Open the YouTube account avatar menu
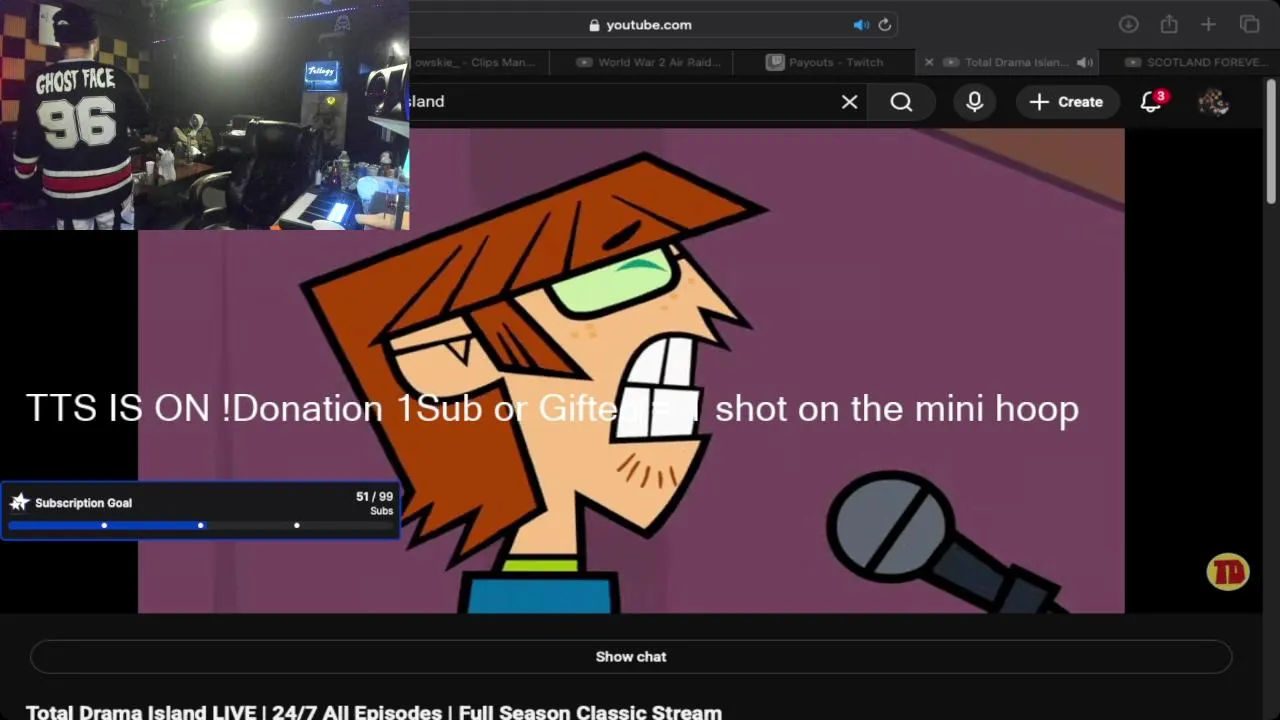 [1213, 102]
